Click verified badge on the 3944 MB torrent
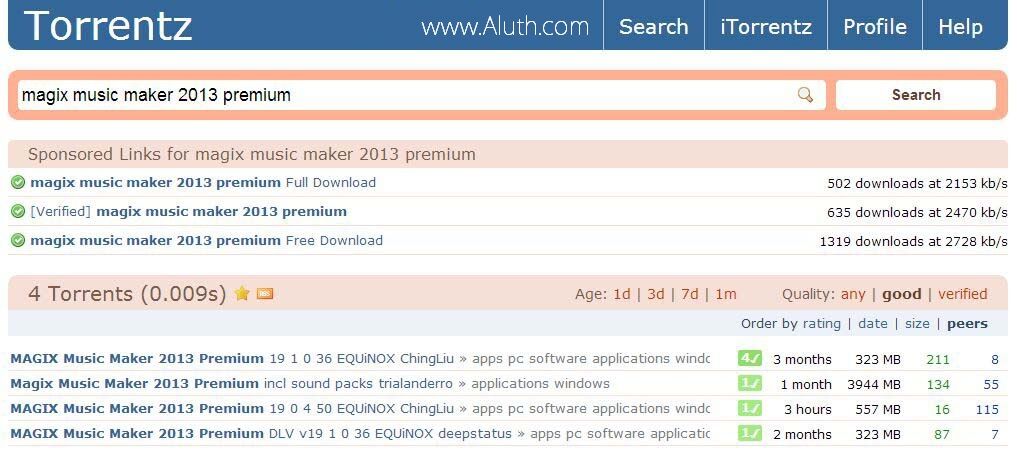Image resolution: width=1017 pixels, height=458 pixels. click(x=749, y=383)
